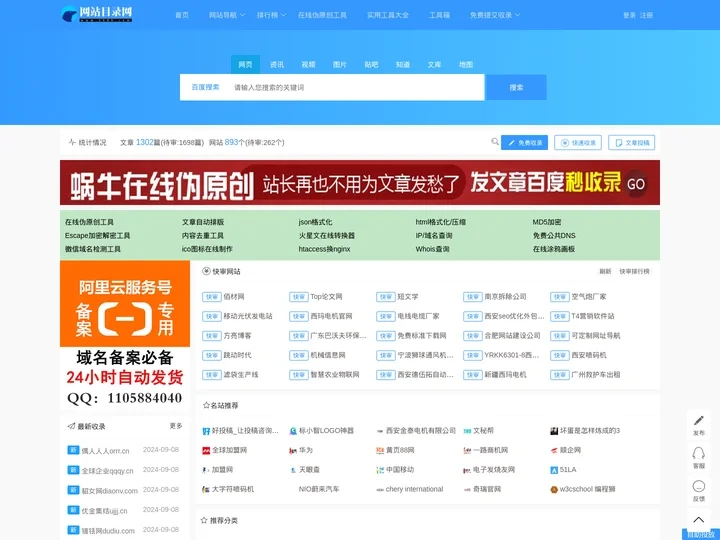
Task: Click the w3cschool 编程狮 favicon
Action: [x=554, y=489]
